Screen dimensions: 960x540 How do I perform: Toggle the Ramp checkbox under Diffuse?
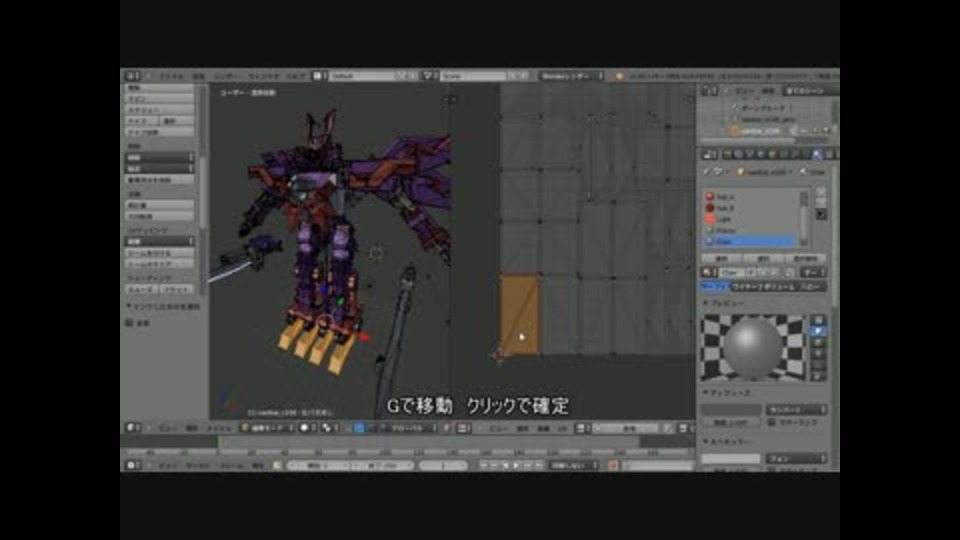(771, 422)
